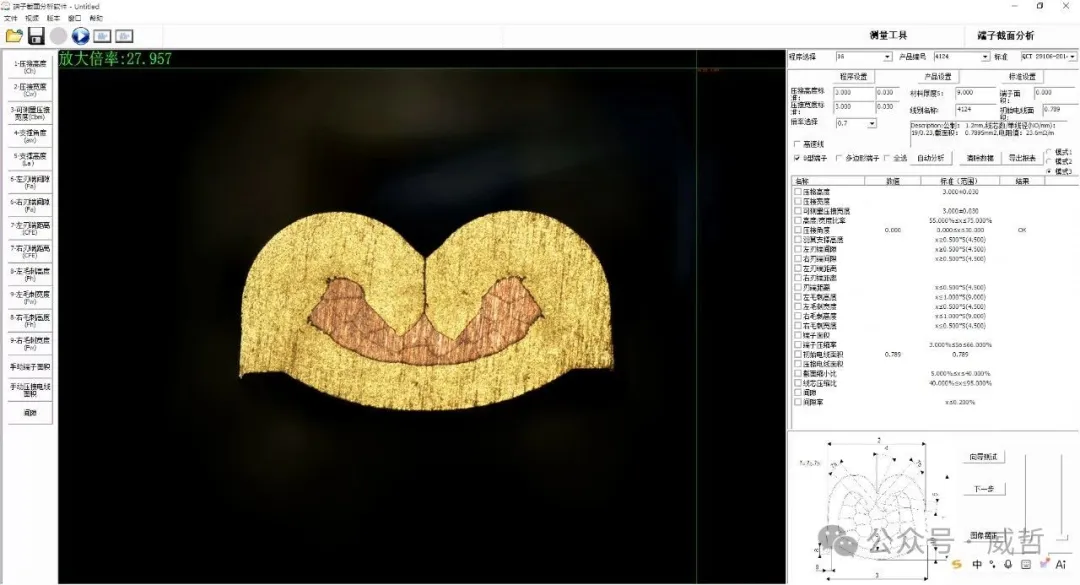Toggle the B型端子 checkbox
Viewport: 1080px width, 585px height.
pos(797,158)
